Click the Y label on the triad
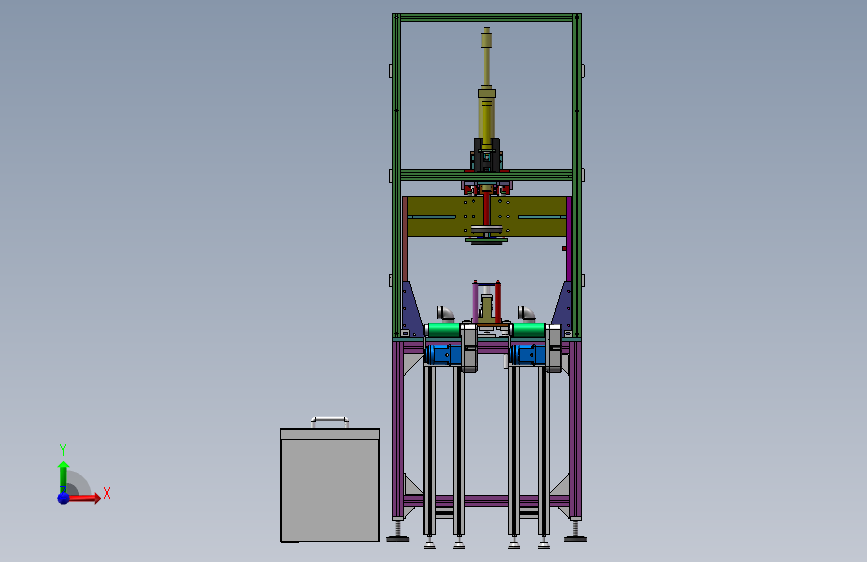 63,449
